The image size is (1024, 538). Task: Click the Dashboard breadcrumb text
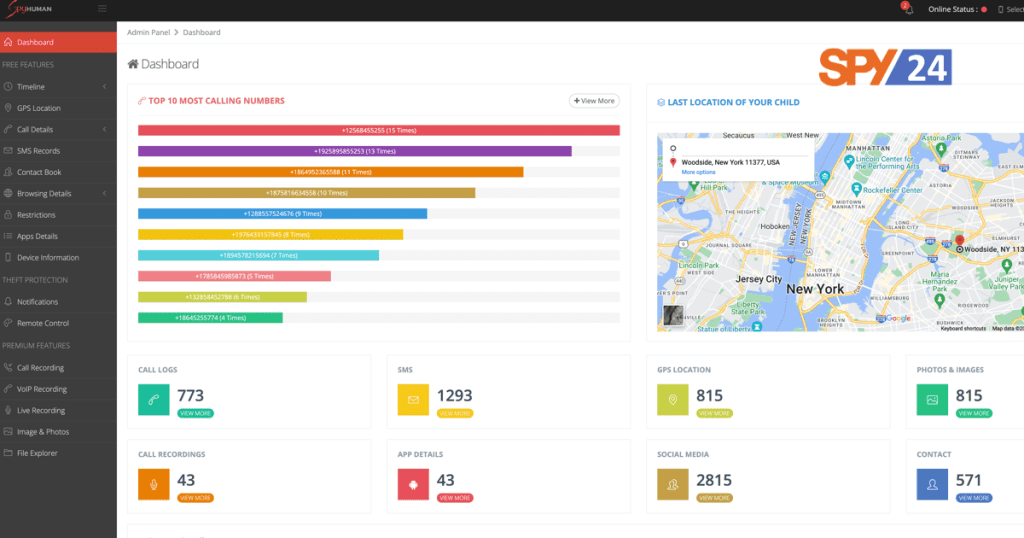(201, 32)
